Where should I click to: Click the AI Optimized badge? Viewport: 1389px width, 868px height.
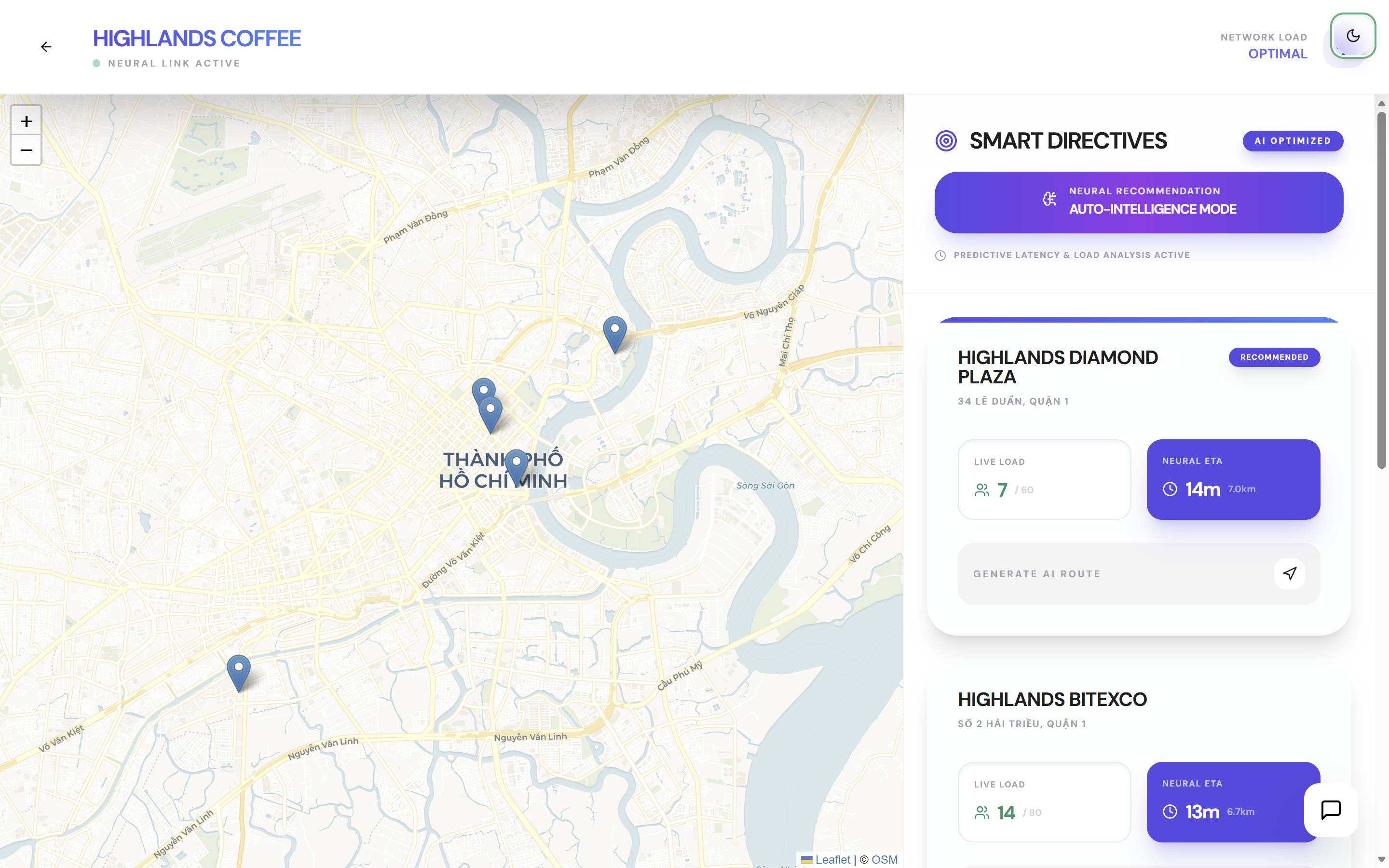click(x=1292, y=141)
